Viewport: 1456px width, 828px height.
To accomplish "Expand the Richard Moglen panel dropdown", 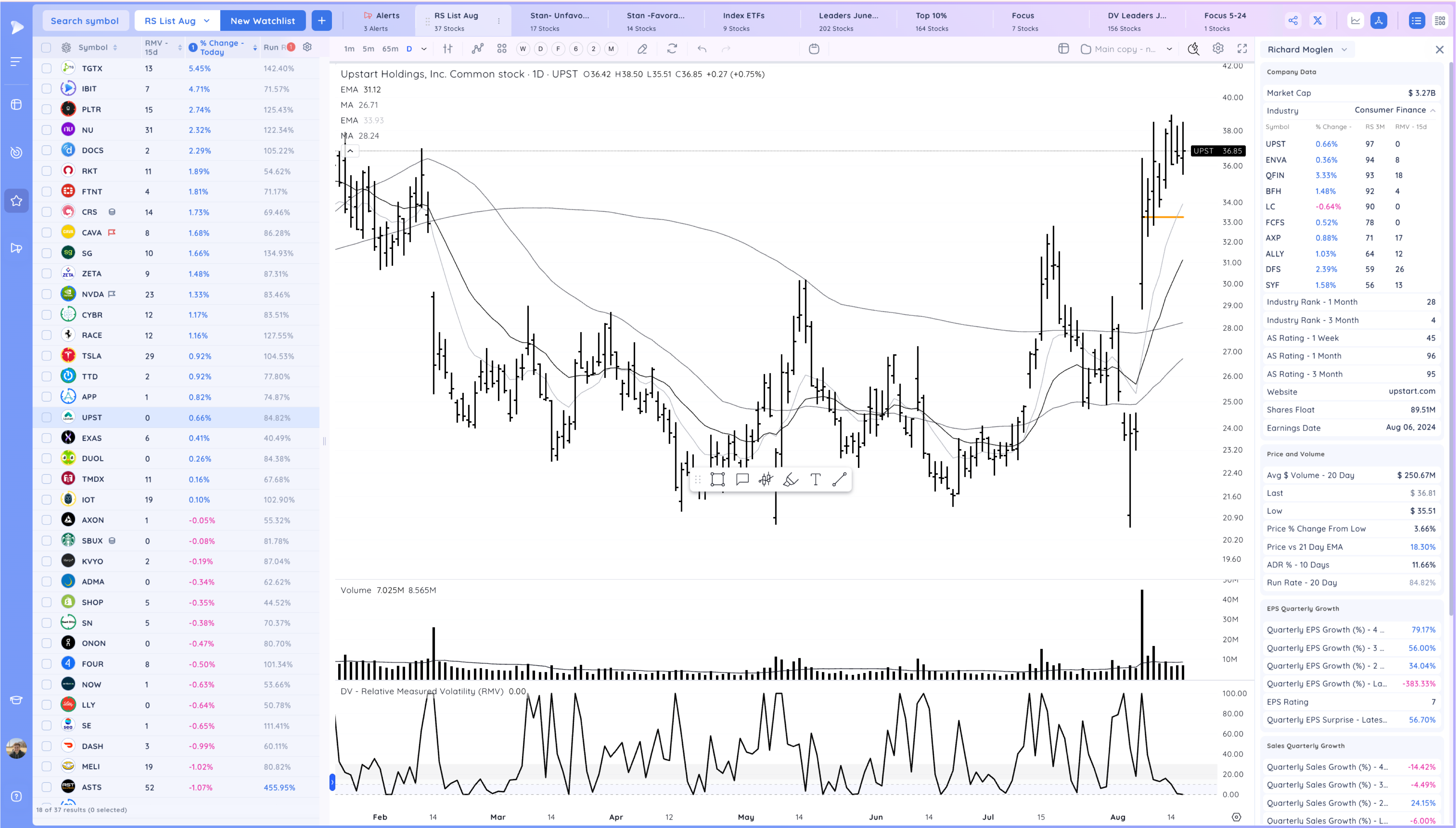I will 1307,50.
